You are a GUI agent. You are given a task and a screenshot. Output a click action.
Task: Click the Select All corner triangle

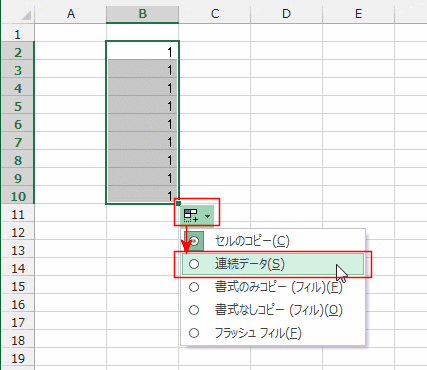pos(26,15)
